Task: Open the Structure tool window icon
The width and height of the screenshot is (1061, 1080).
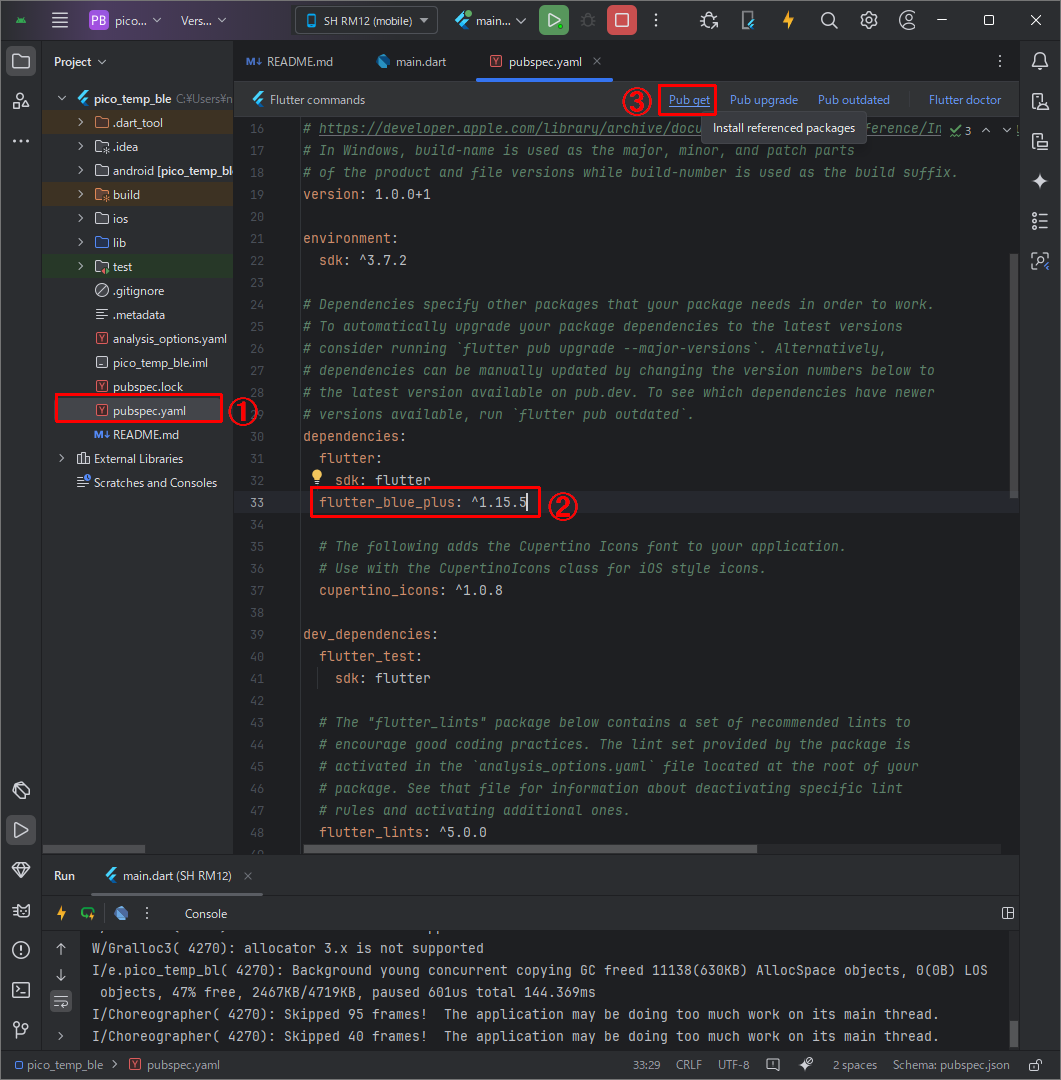Action: [x=21, y=101]
